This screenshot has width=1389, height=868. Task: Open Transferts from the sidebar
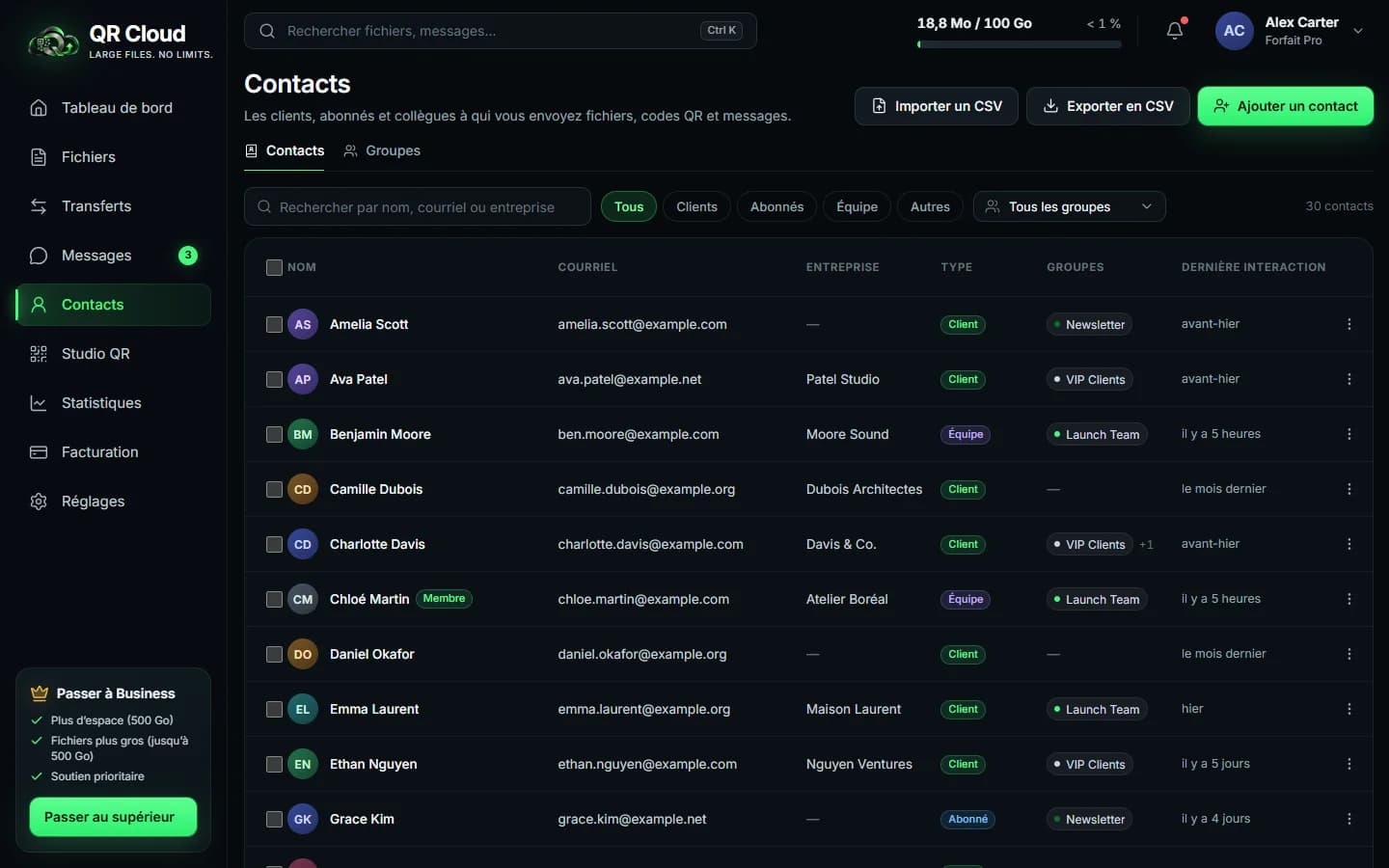click(114, 206)
